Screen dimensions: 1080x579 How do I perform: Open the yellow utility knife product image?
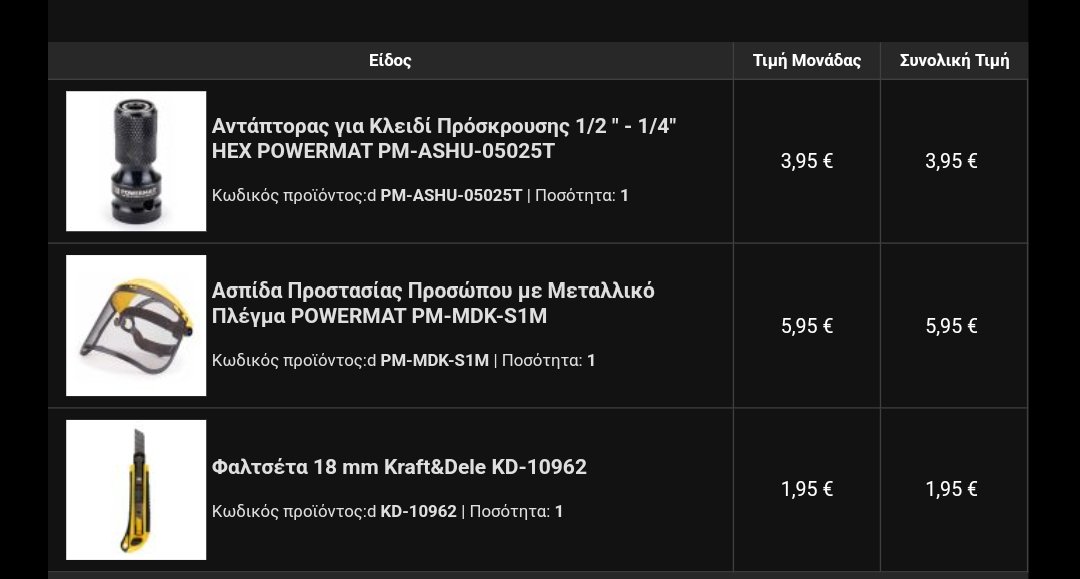(x=136, y=489)
